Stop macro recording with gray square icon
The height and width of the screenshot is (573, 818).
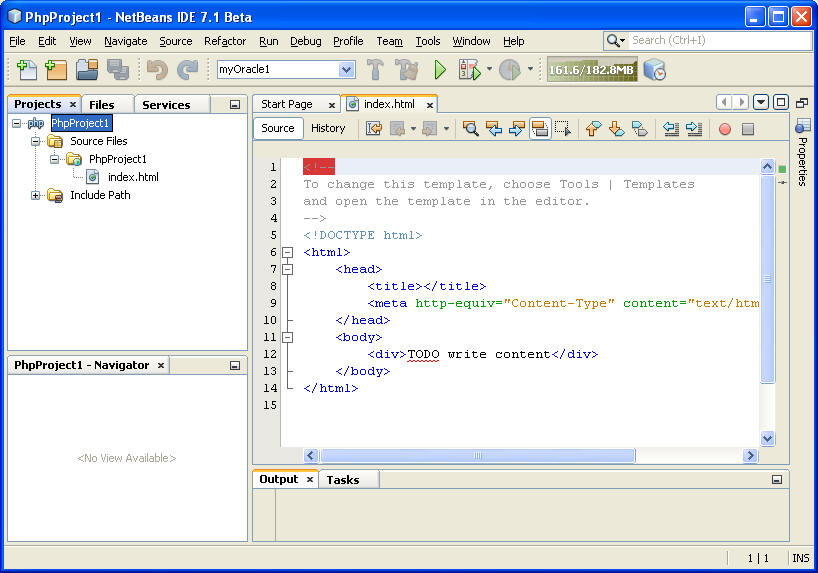tap(748, 129)
